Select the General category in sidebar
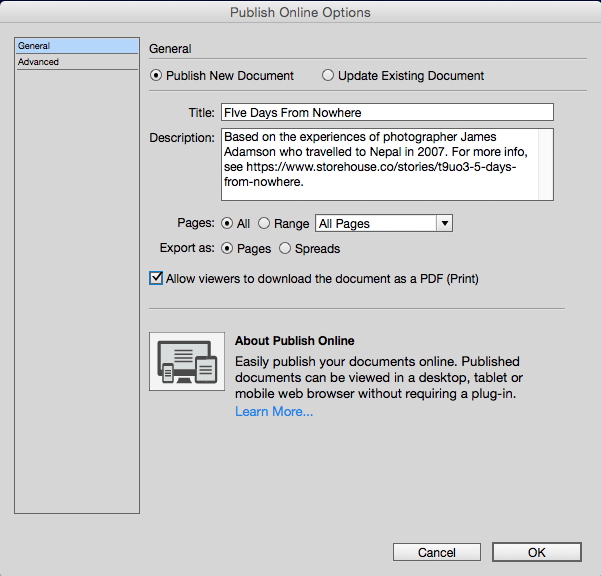Screen dimensions: 601x576 77,46
